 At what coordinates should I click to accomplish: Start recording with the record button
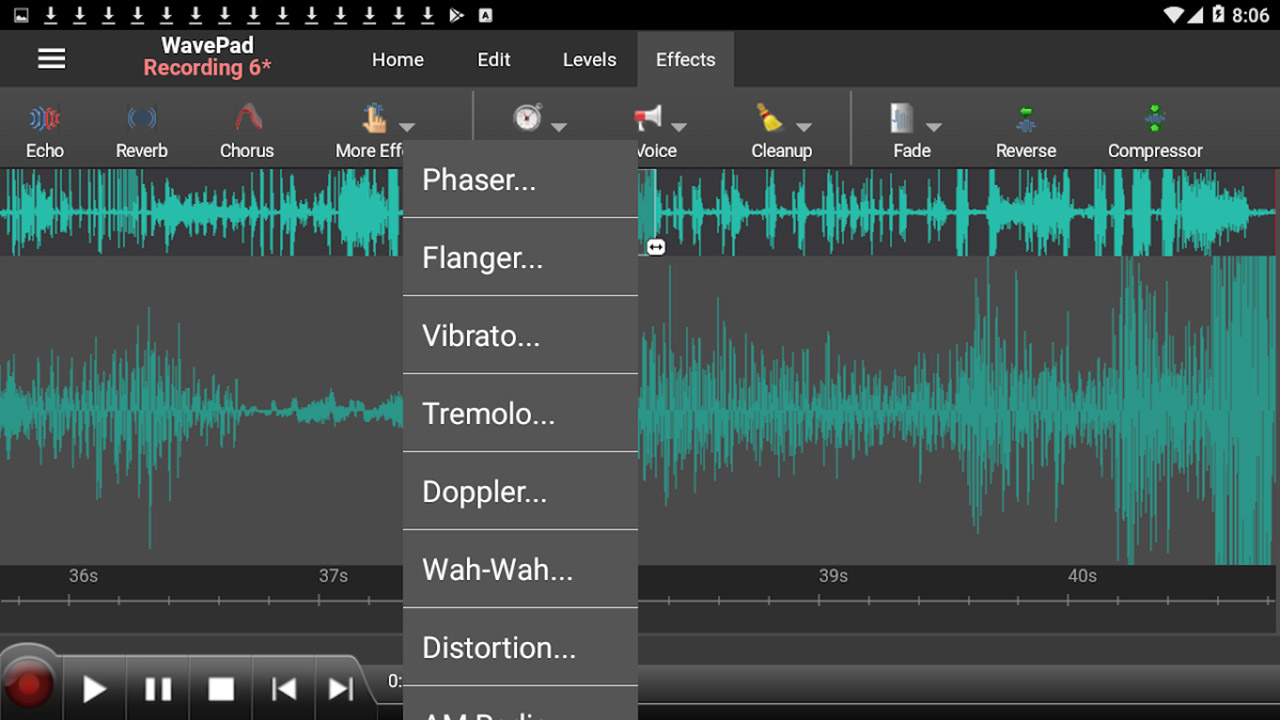30,685
